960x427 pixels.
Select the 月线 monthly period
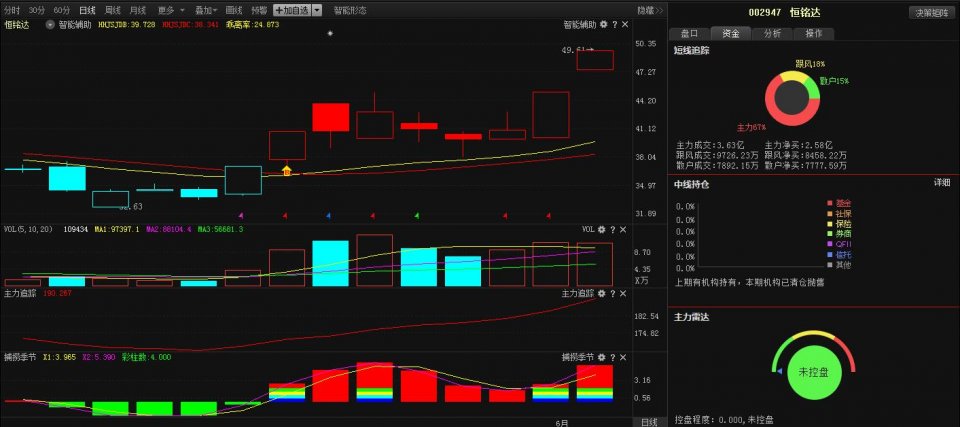138,10
